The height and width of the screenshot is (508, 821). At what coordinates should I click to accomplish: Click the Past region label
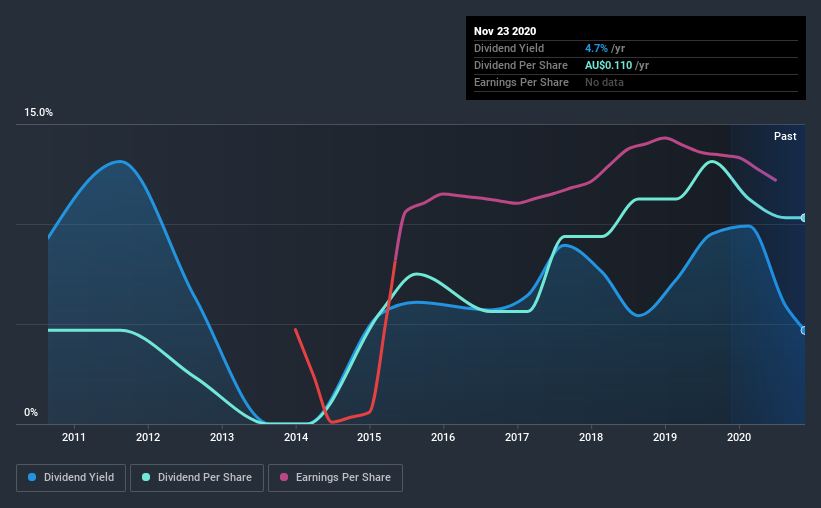click(x=785, y=136)
